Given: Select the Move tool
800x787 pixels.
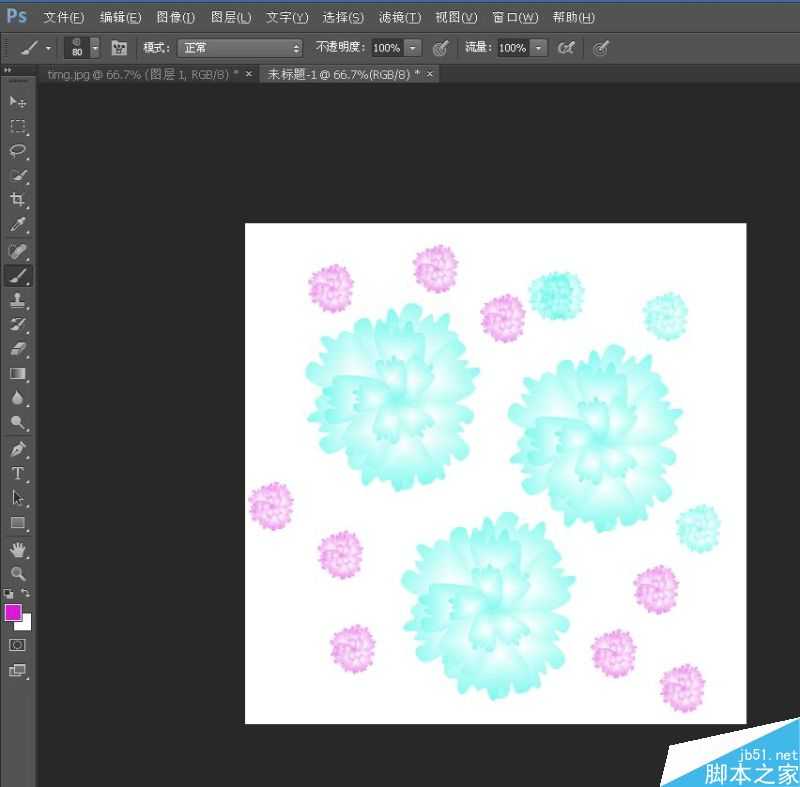Looking at the screenshot, I should (x=18, y=102).
